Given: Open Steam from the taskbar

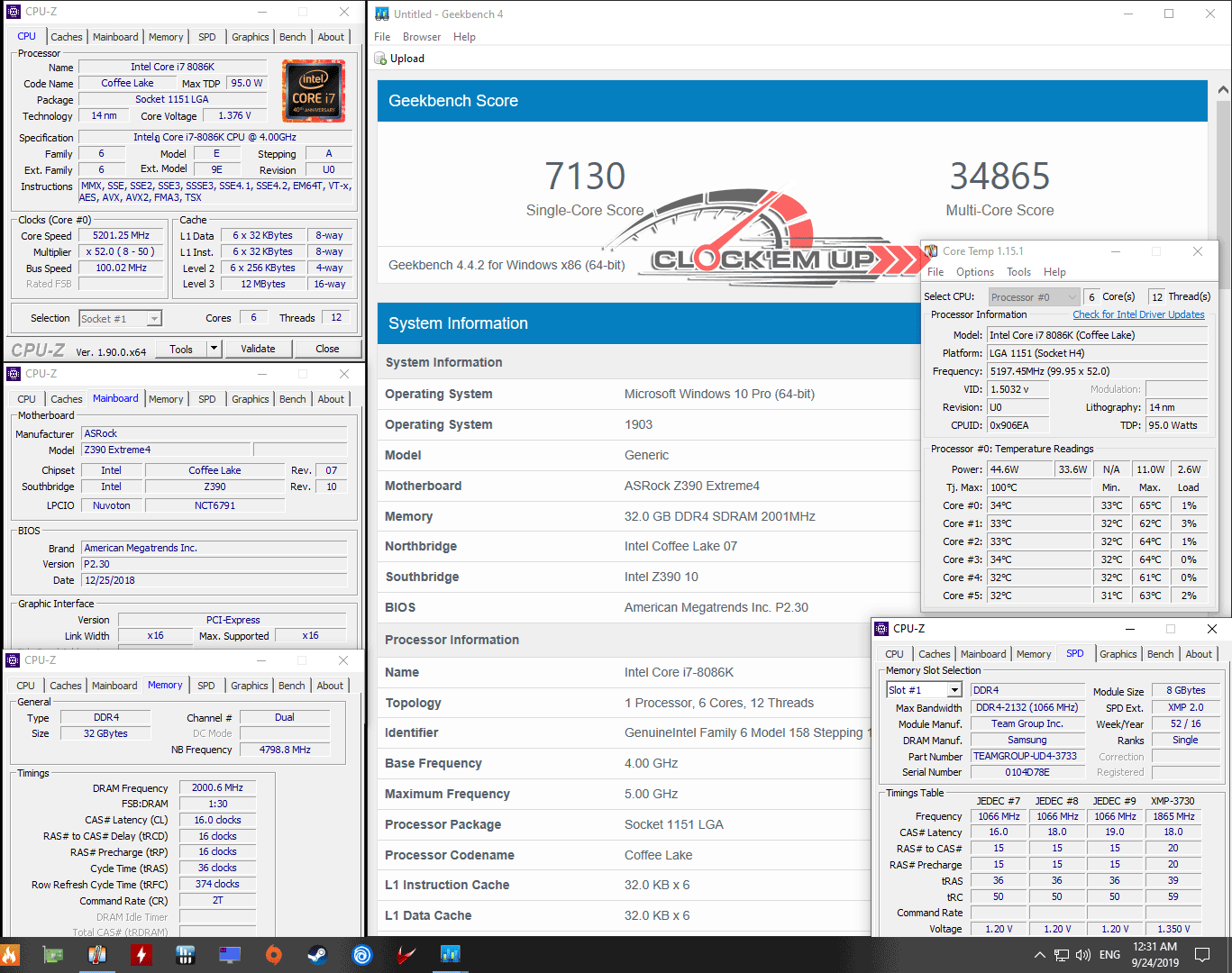Looking at the screenshot, I should 317,954.
